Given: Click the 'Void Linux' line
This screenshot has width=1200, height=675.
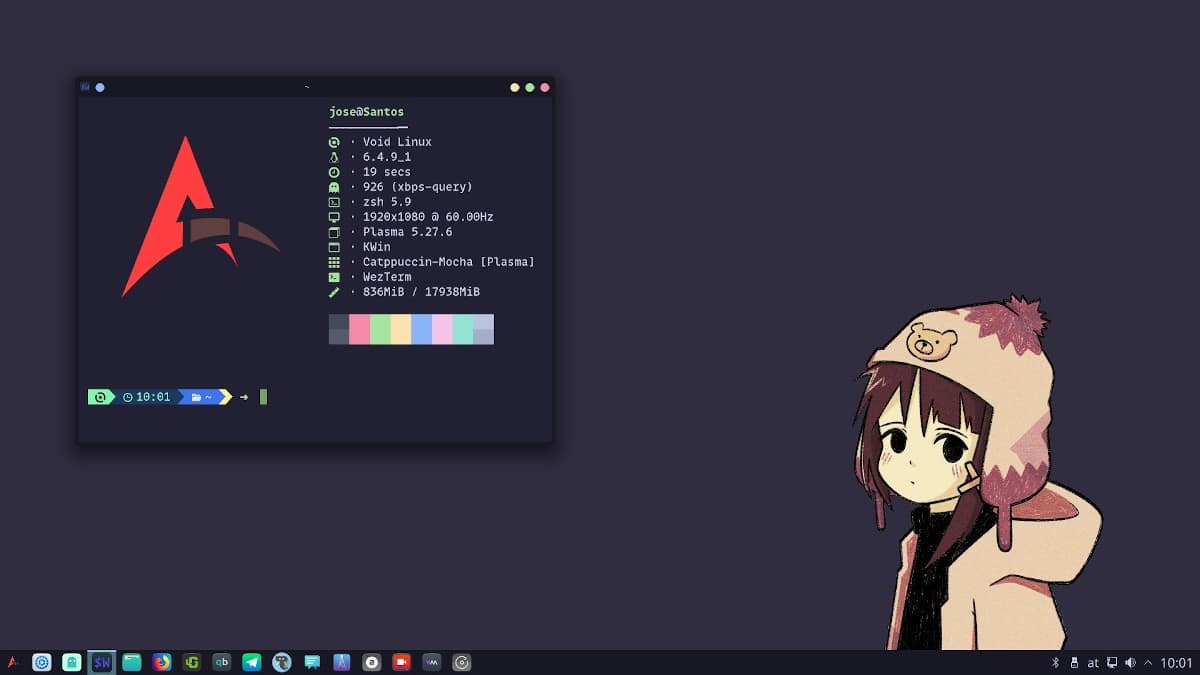Looking at the screenshot, I should pos(397,142).
